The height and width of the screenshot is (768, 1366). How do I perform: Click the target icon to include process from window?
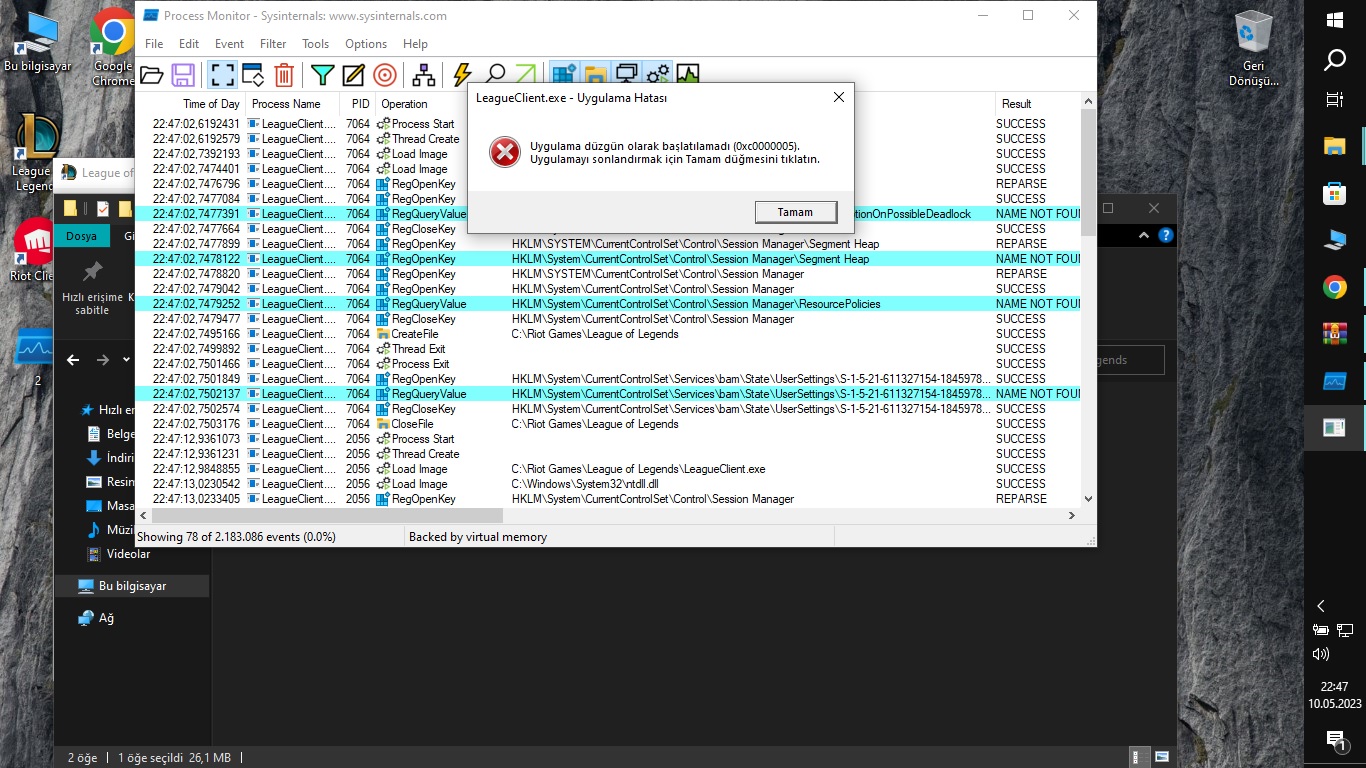coord(385,75)
